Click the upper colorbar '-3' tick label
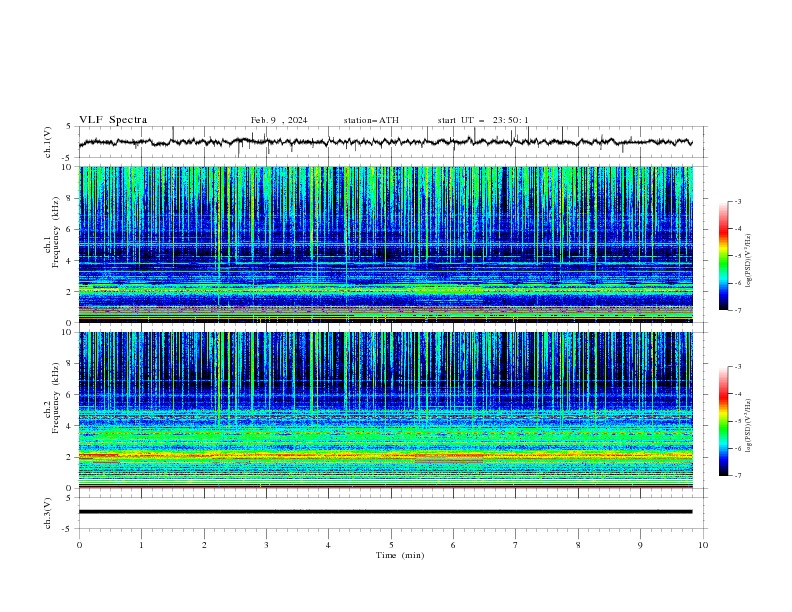Viewport: 792px width, 612px height. [x=738, y=201]
